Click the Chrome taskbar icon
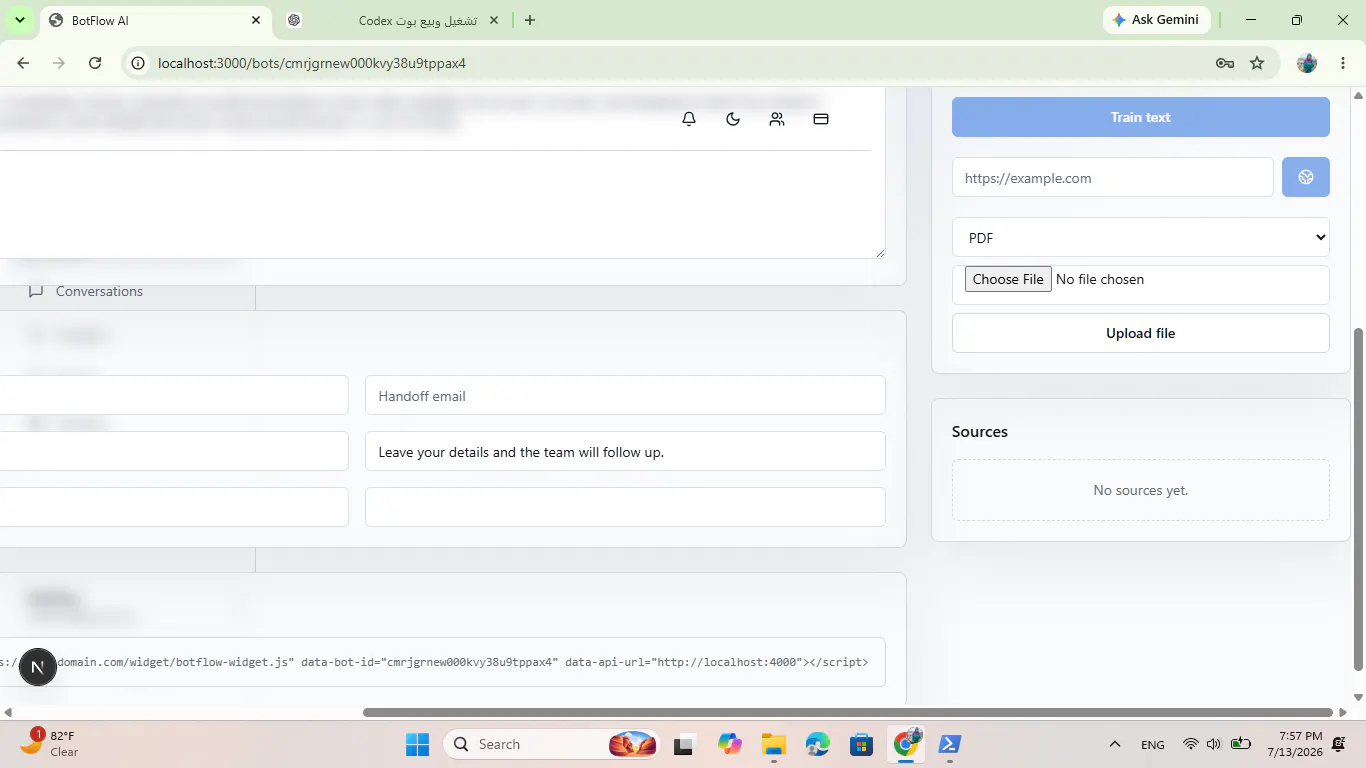 [906, 744]
